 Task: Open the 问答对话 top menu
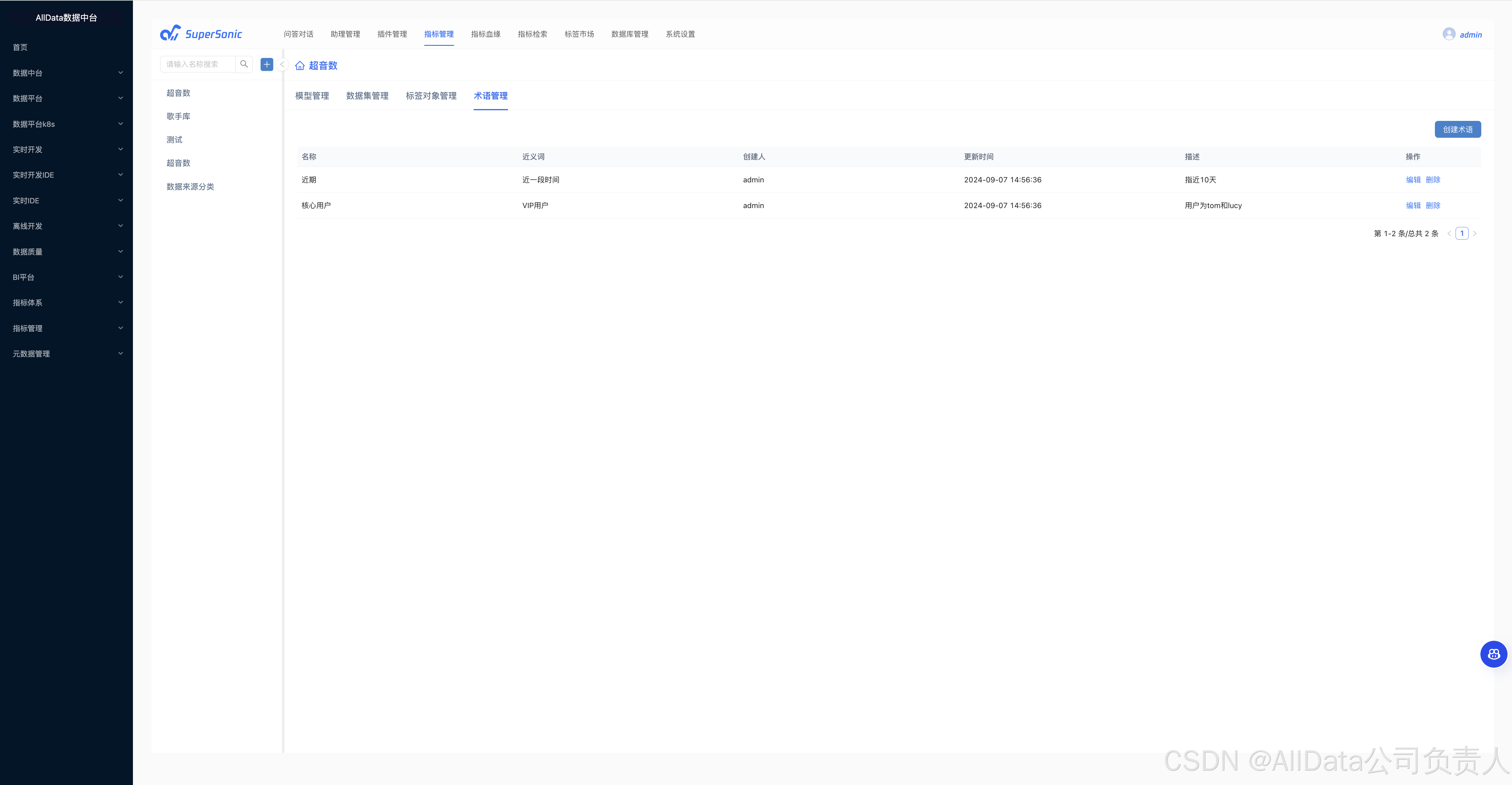[298, 34]
